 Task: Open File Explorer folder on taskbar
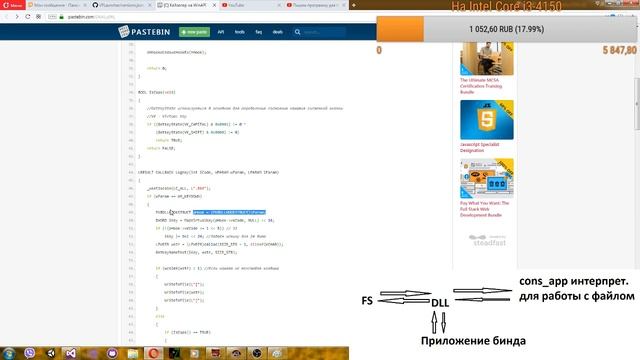133,353
